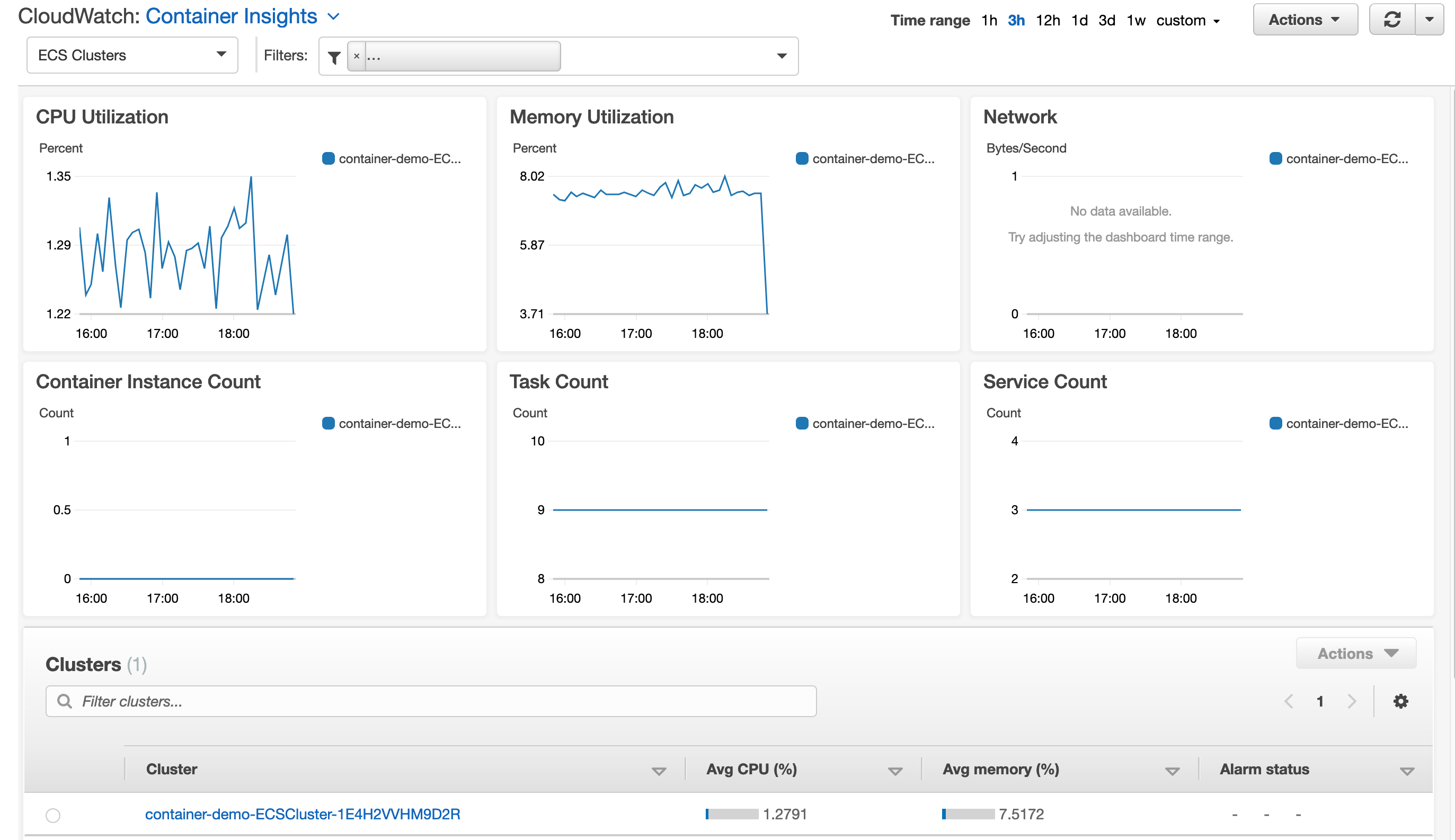Select 1h time range
1455x840 pixels.
pyautogui.click(x=989, y=20)
